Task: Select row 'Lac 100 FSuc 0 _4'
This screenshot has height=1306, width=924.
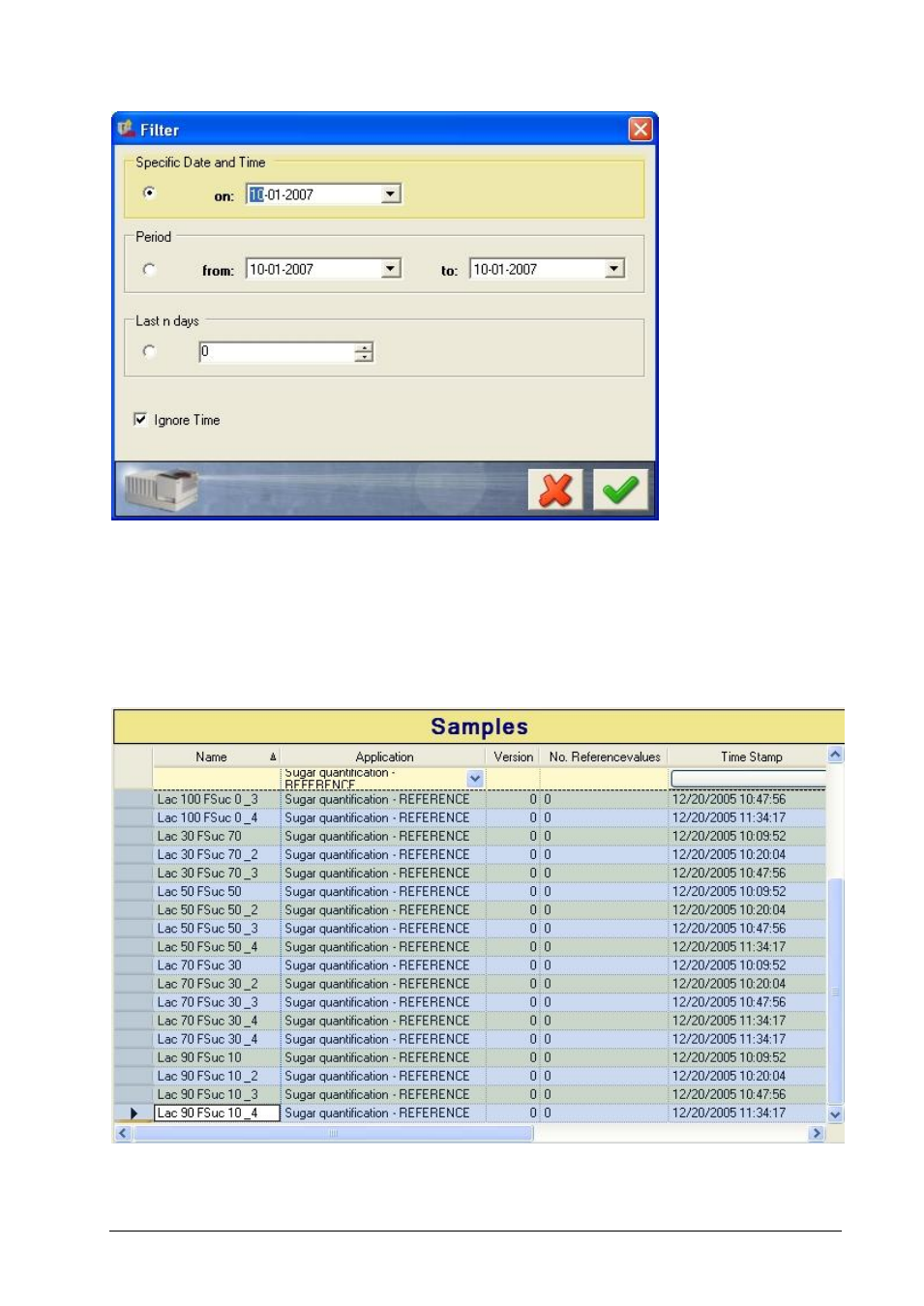Action: (x=470, y=817)
